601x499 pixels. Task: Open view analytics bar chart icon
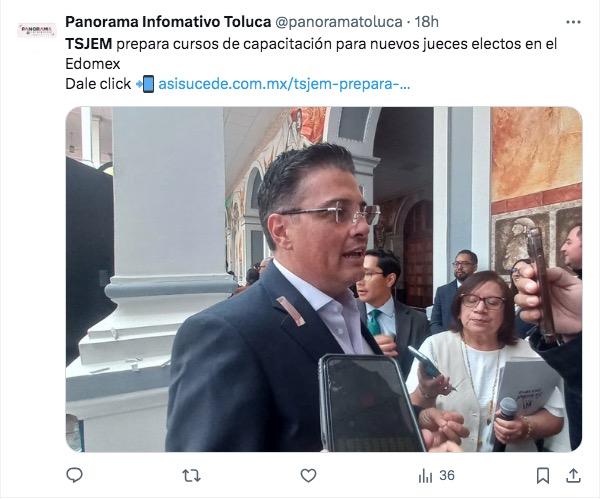(425, 476)
